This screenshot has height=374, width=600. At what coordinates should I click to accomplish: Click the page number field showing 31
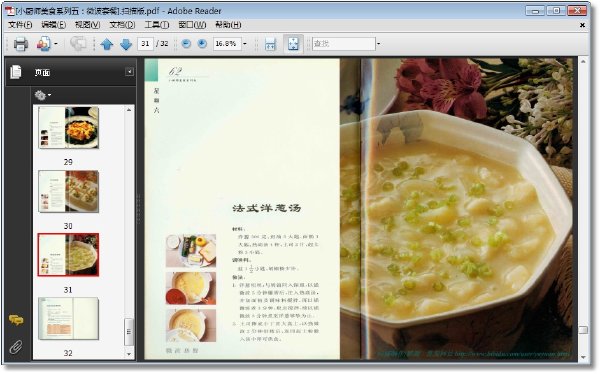pyautogui.click(x=145, y=44)
